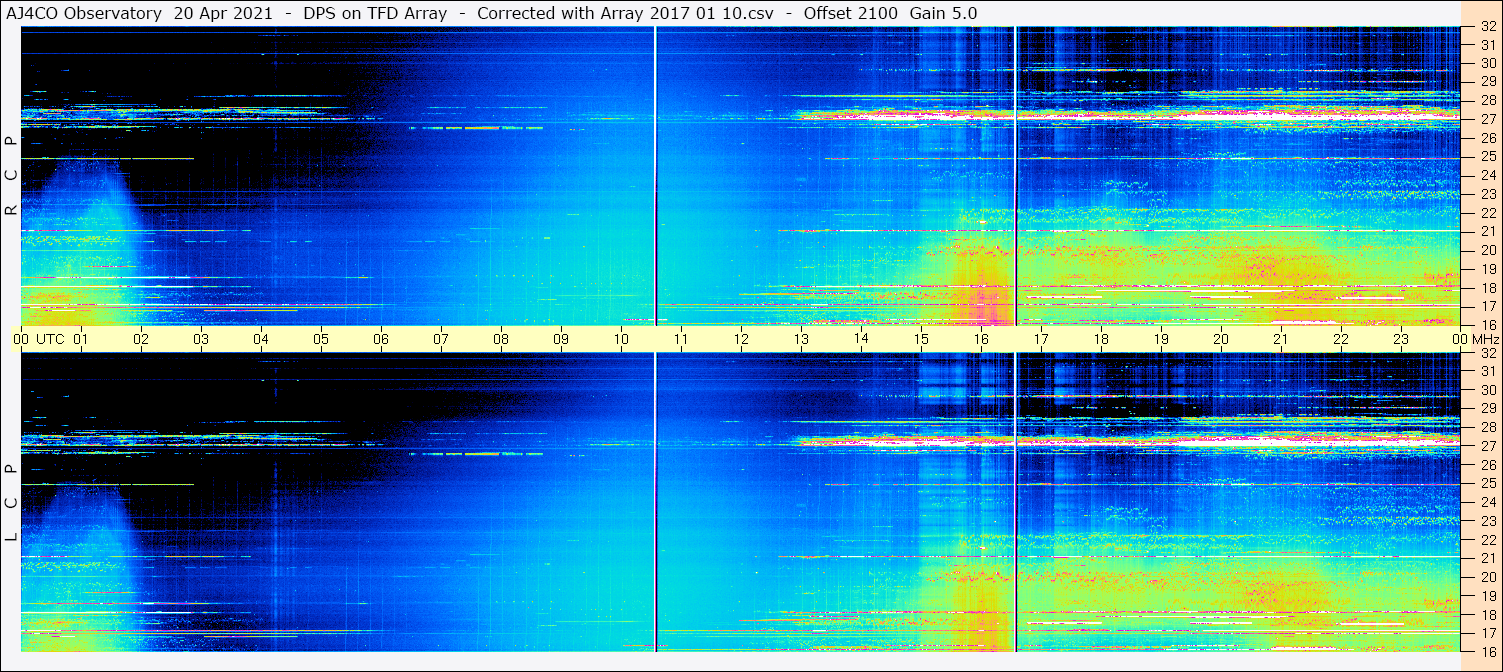Click hour 02 on the UTC time axis
1503x672 pixels.
(141, 339)
